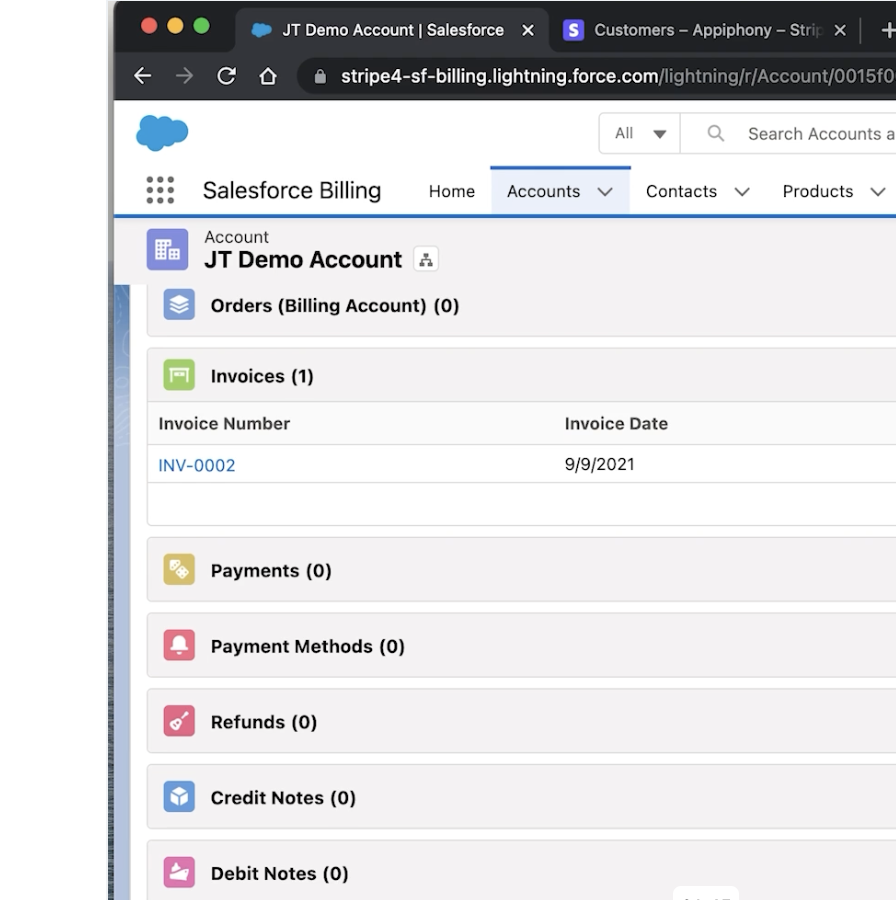Click the Payment Methods bell icon
Screen dimensions: 896x900
pos(177,646)
